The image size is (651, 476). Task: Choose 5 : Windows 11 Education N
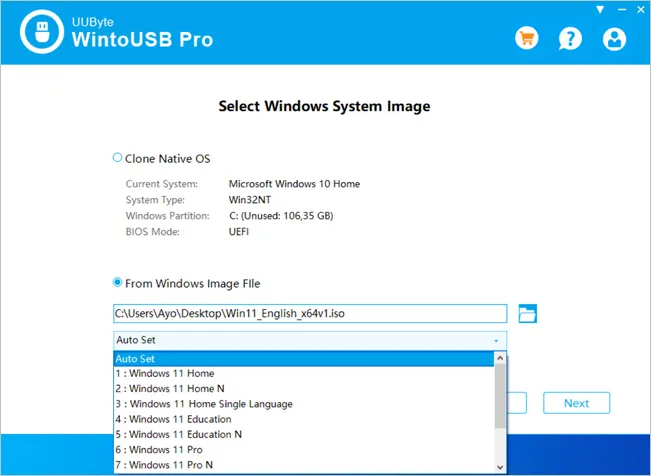[304, 434]
